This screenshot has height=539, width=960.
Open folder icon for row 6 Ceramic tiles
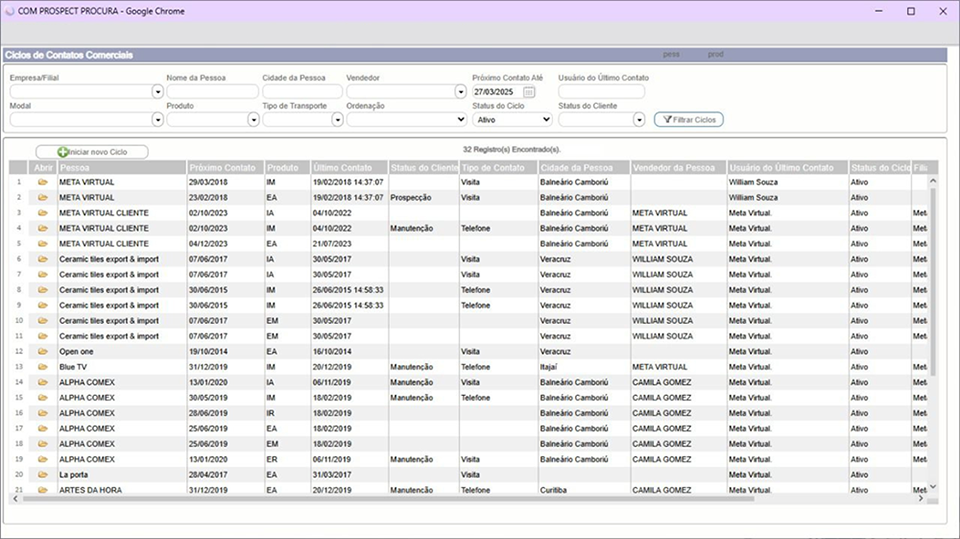pyautogui.click(x=43, y=260)
